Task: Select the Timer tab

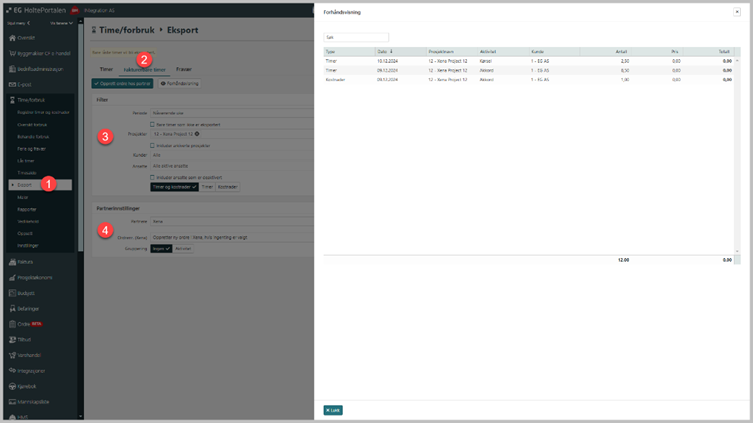Action: [106, 70]
